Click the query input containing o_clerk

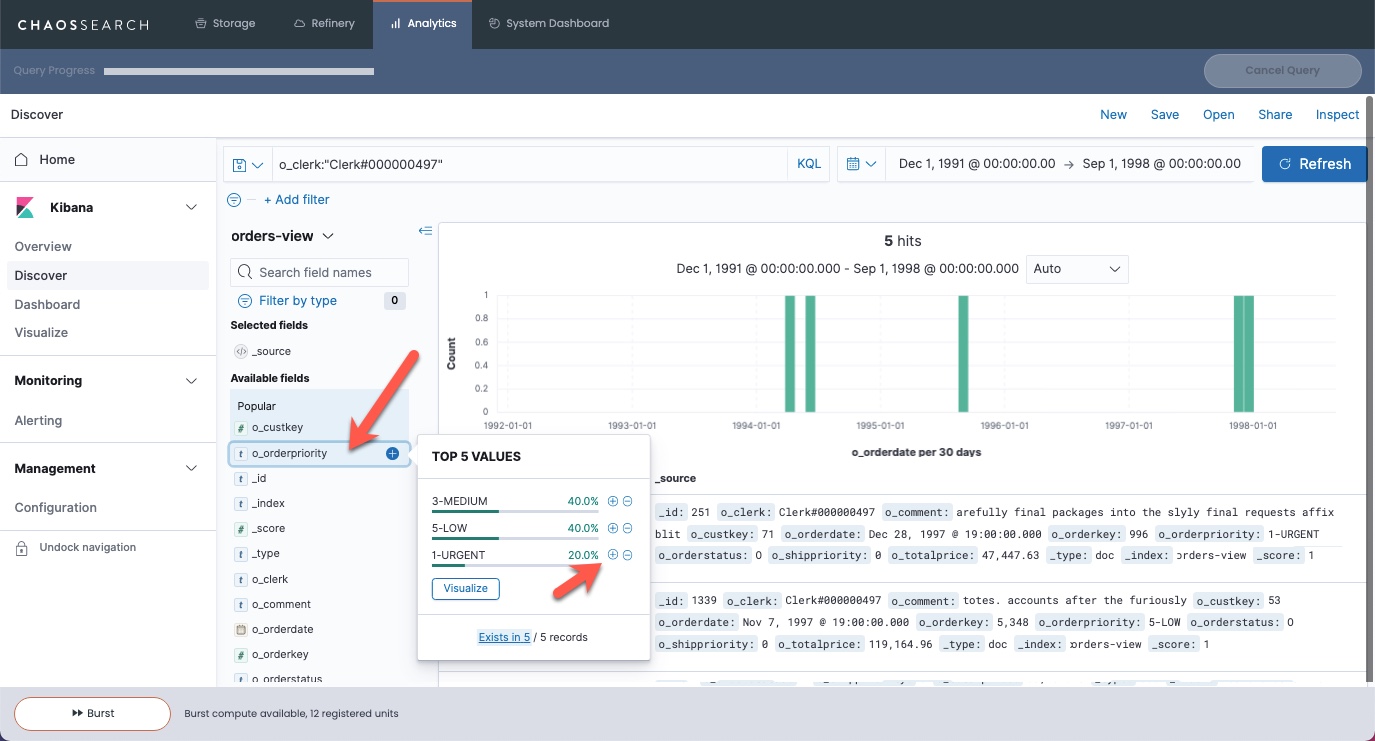(529, 164)
